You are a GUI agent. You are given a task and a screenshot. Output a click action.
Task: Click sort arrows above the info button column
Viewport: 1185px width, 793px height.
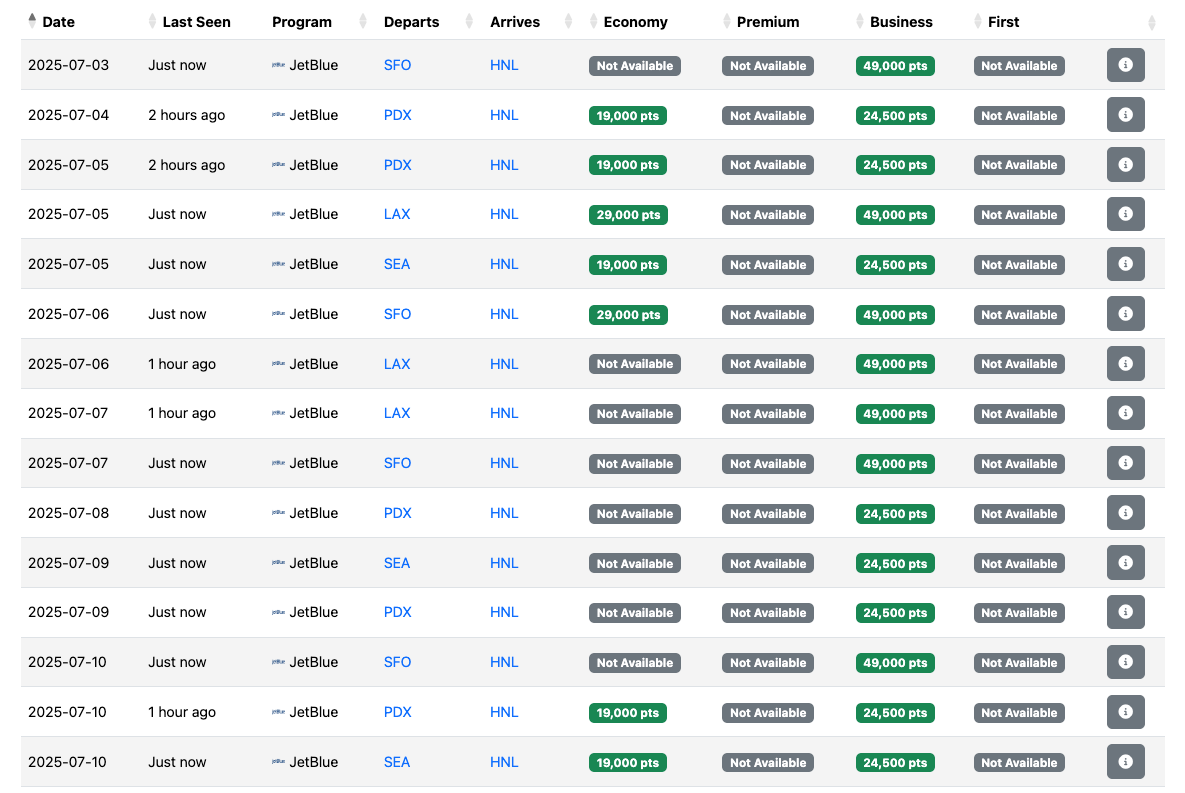pyautogui.click(x=1151, y=23)
